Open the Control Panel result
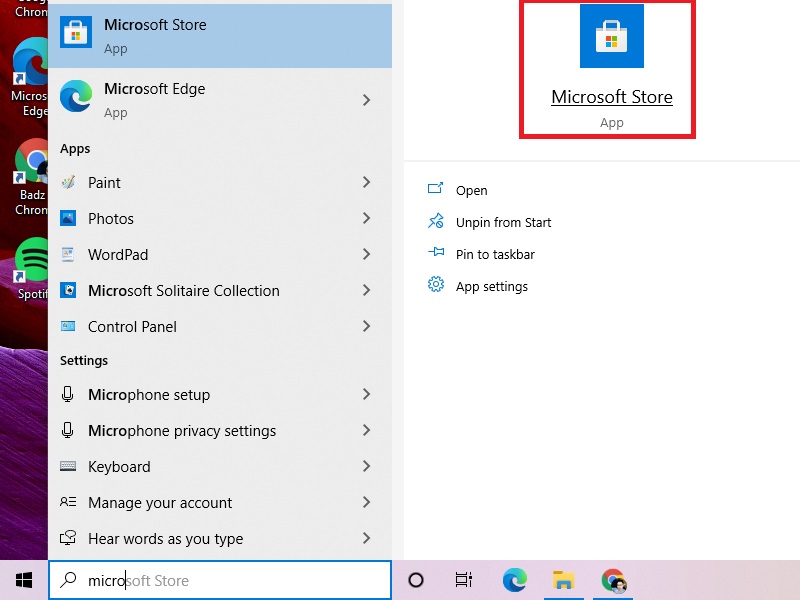The image size is (800, 600). tap(220, 327)
